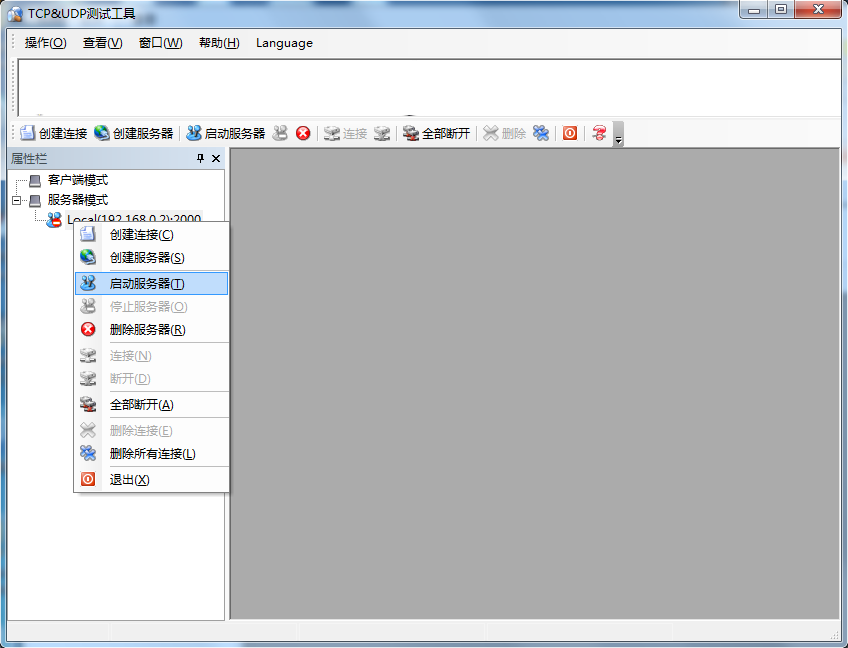
Task: Click 启动服务器 toolbar button
Action: (x=226, y=133)
